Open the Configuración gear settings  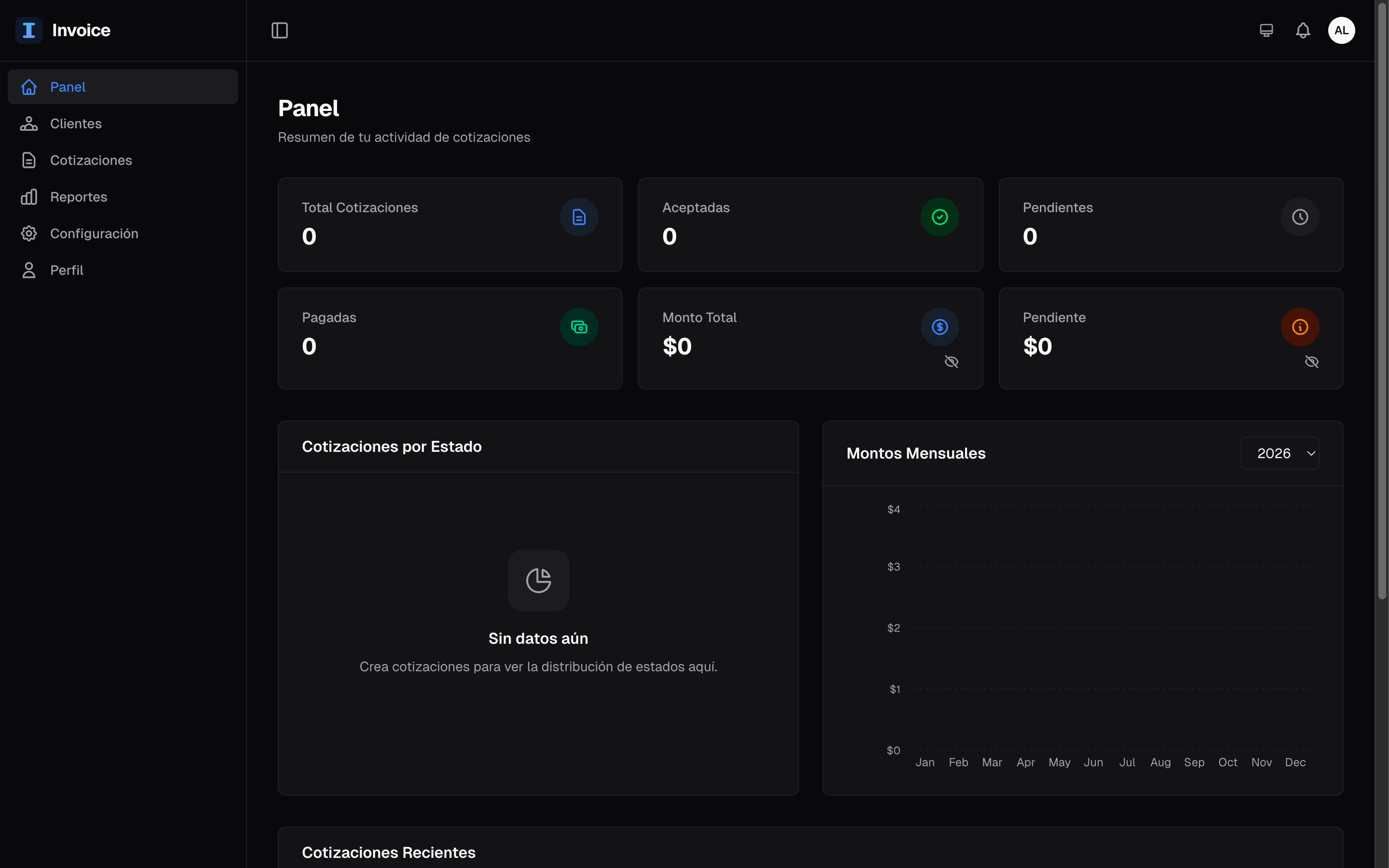[x=29, y=233]
